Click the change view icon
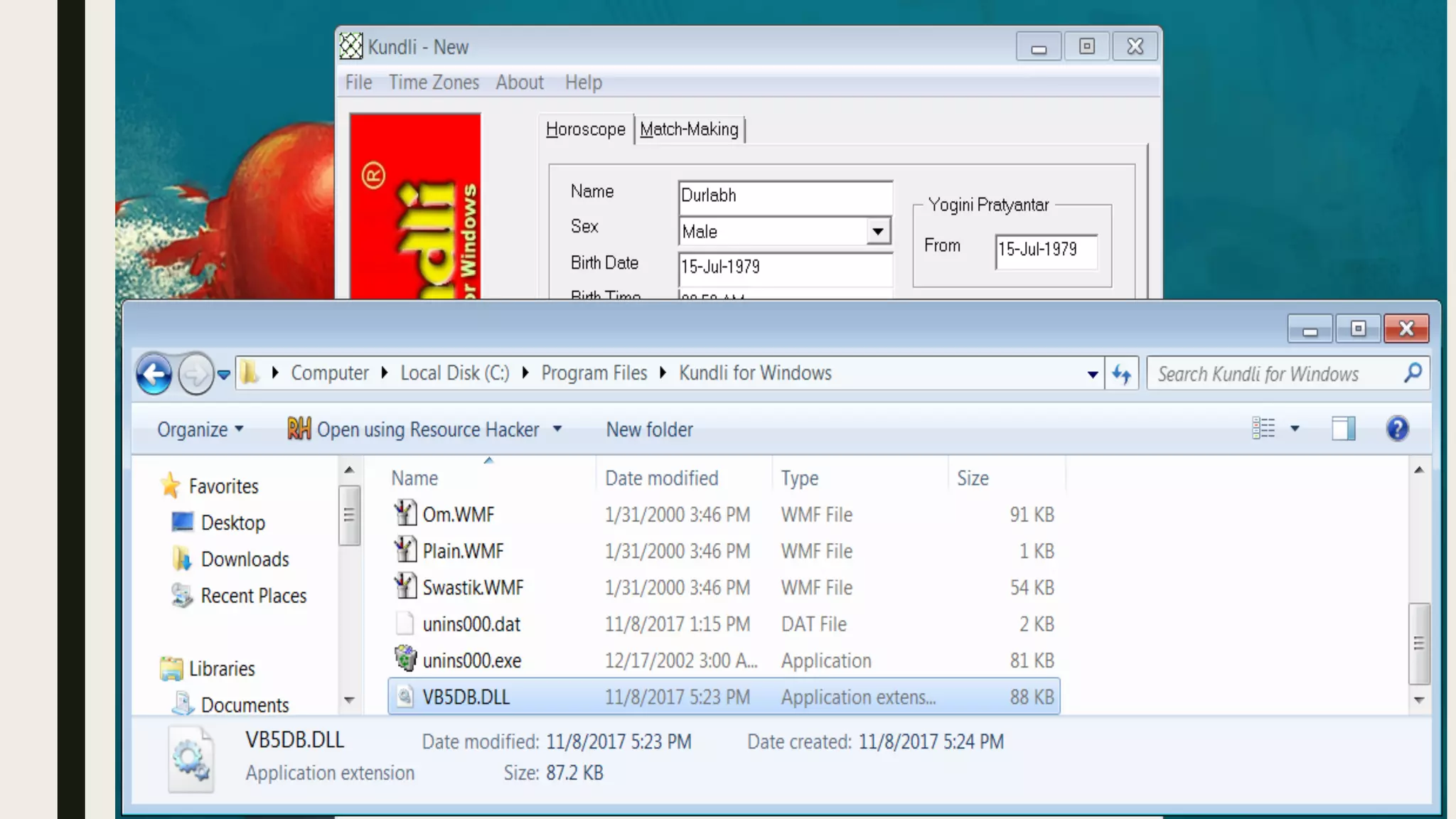This screenshot has width=1456, height=819. click(1263, 429)
